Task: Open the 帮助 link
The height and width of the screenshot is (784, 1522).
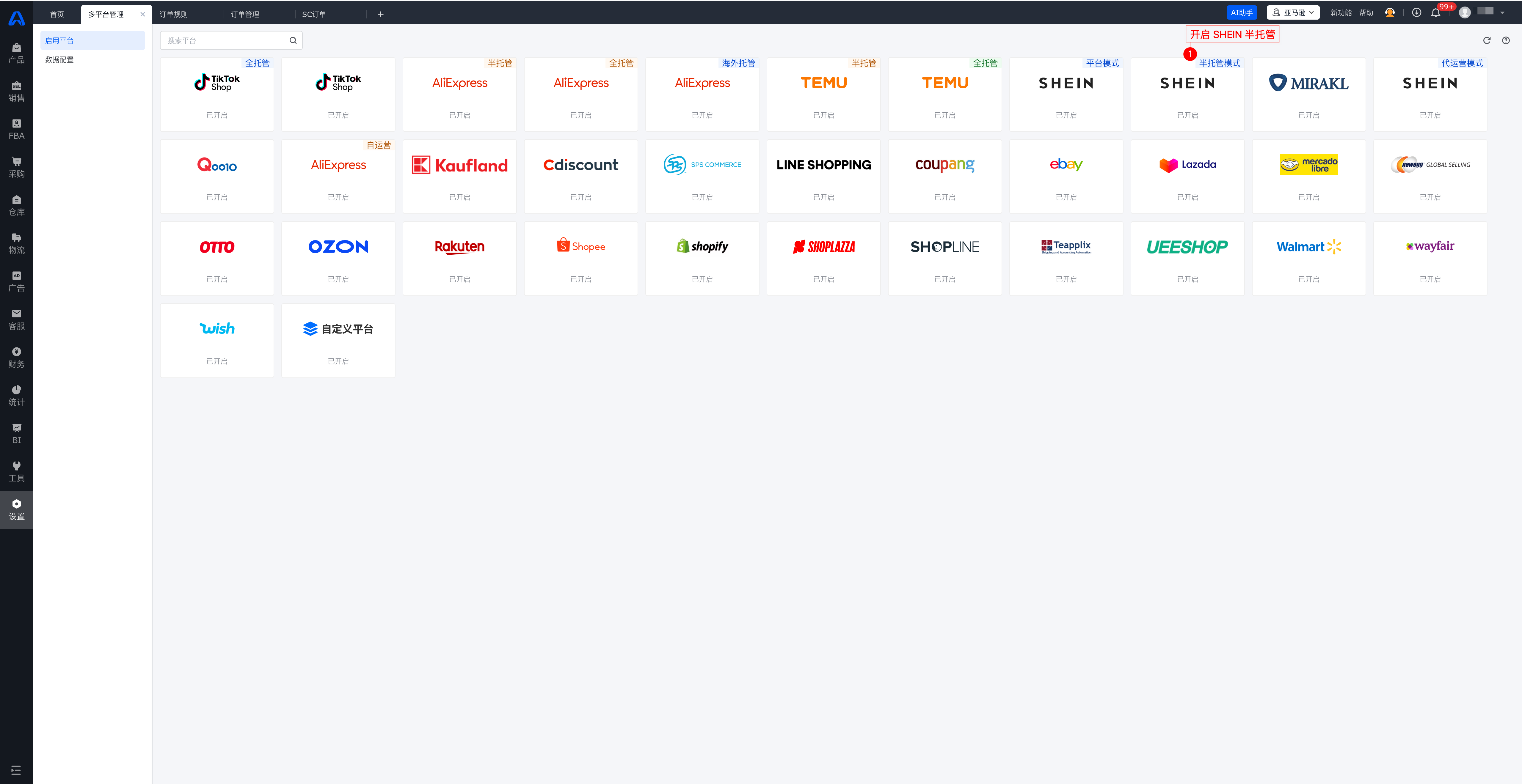Action: pos(1365,12)
